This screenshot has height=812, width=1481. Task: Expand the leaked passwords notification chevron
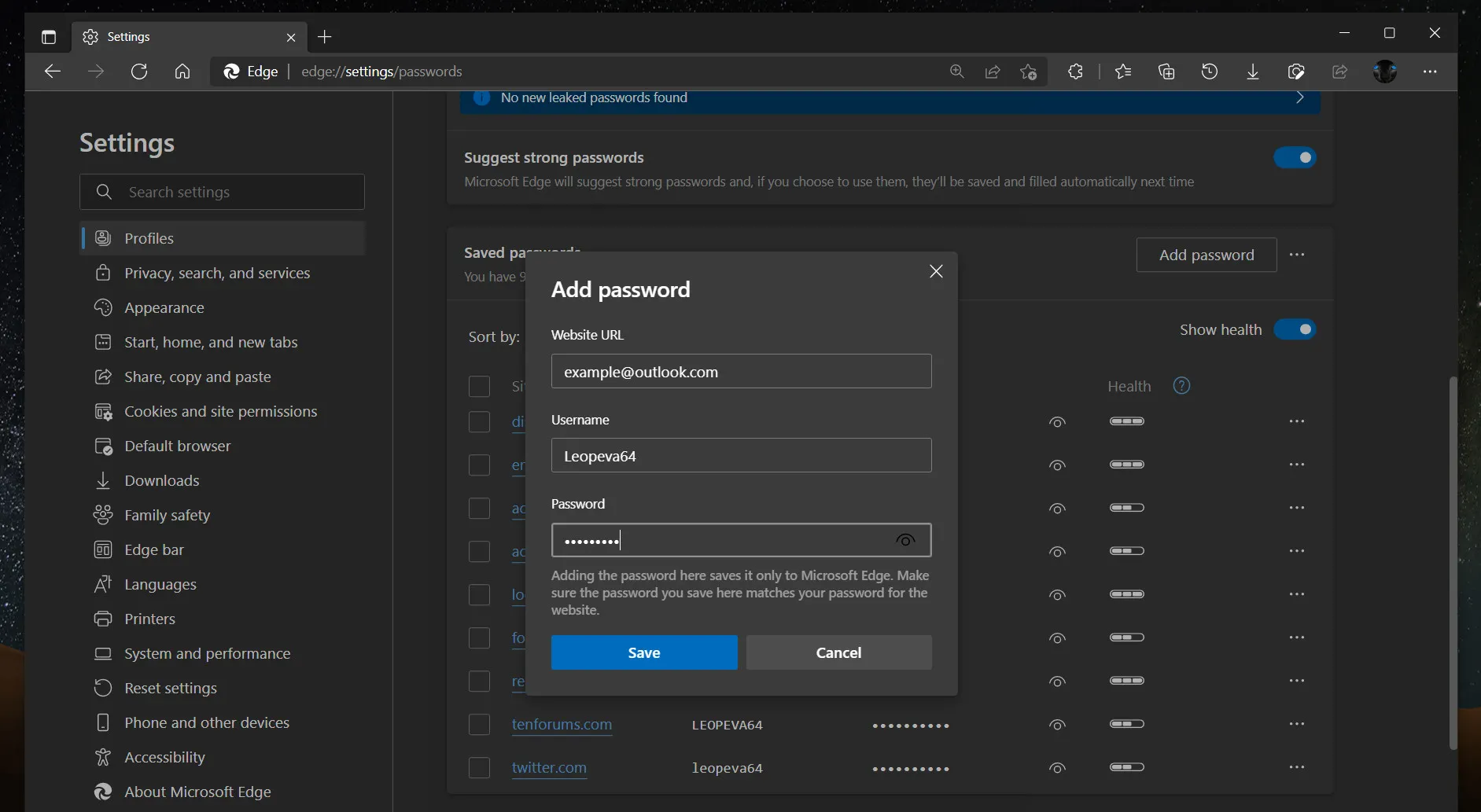pyautogui.click(x=1300, y=97)
